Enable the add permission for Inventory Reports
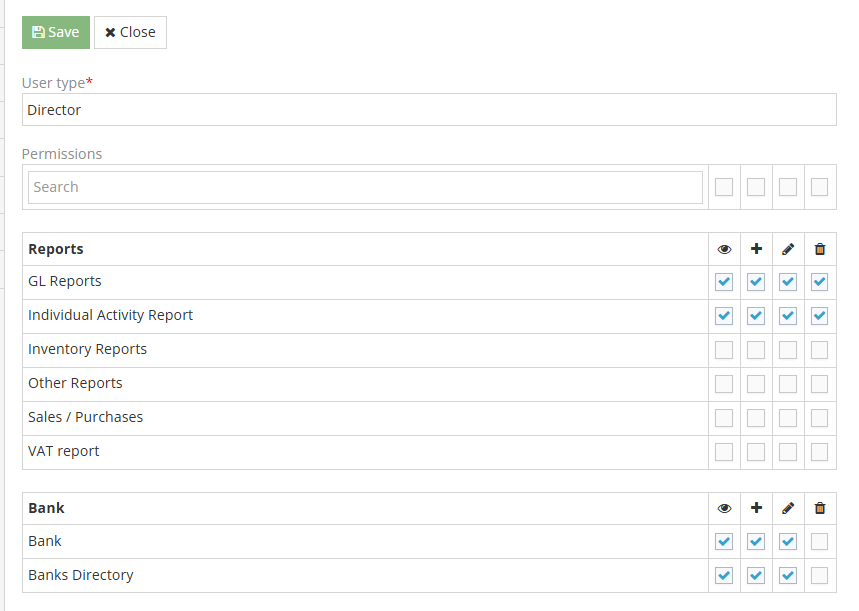The image size is (859, 611). coord(756,350)
